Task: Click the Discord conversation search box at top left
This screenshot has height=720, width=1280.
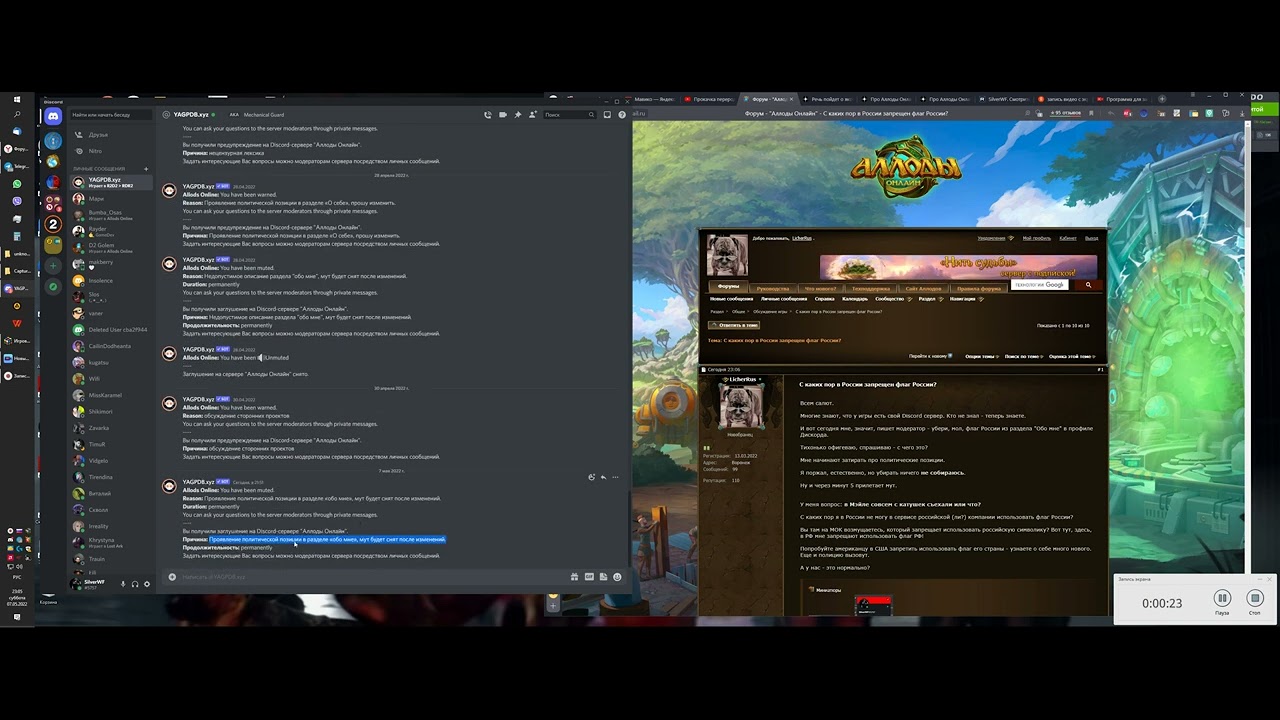Action: (x=111, y=115)
